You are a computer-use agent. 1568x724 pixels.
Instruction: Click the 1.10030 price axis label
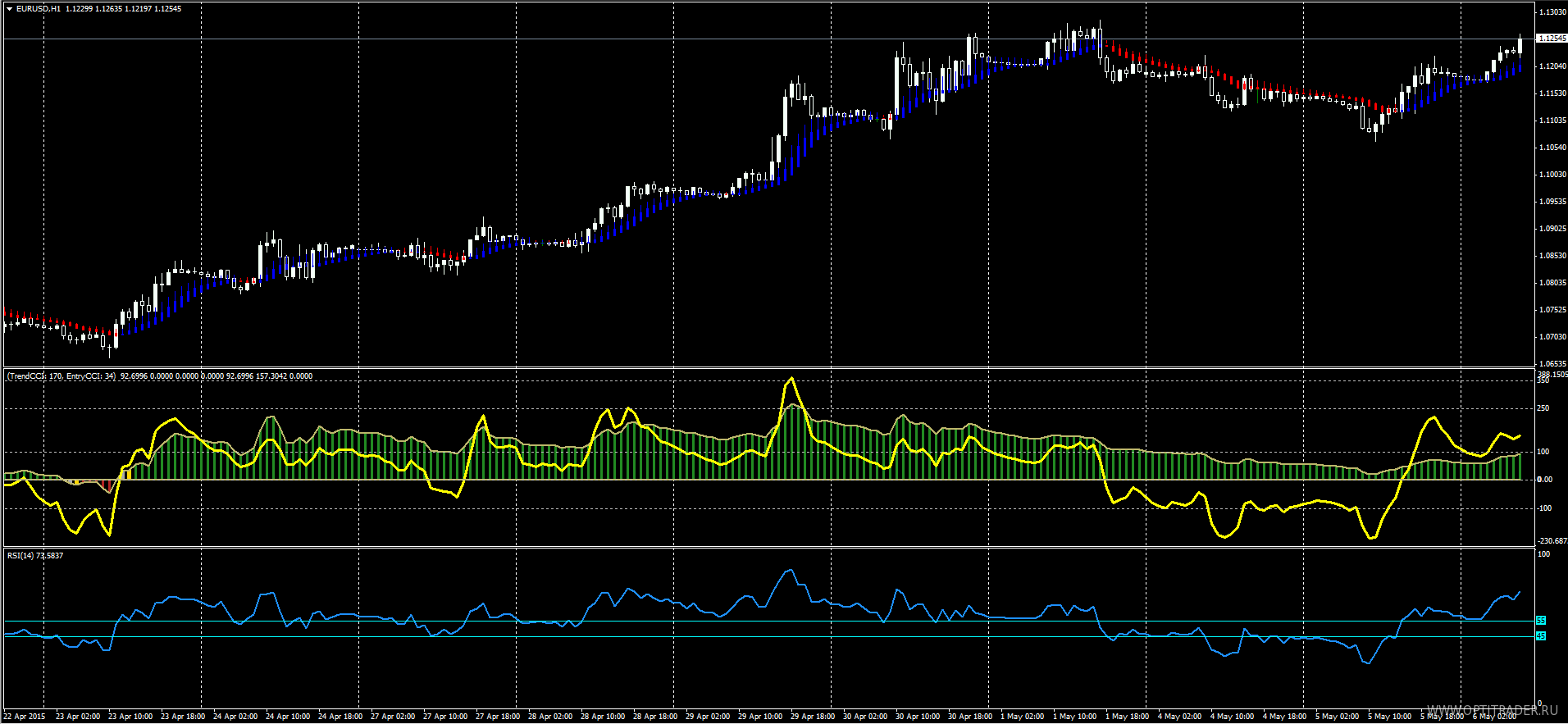point(1553,175)
